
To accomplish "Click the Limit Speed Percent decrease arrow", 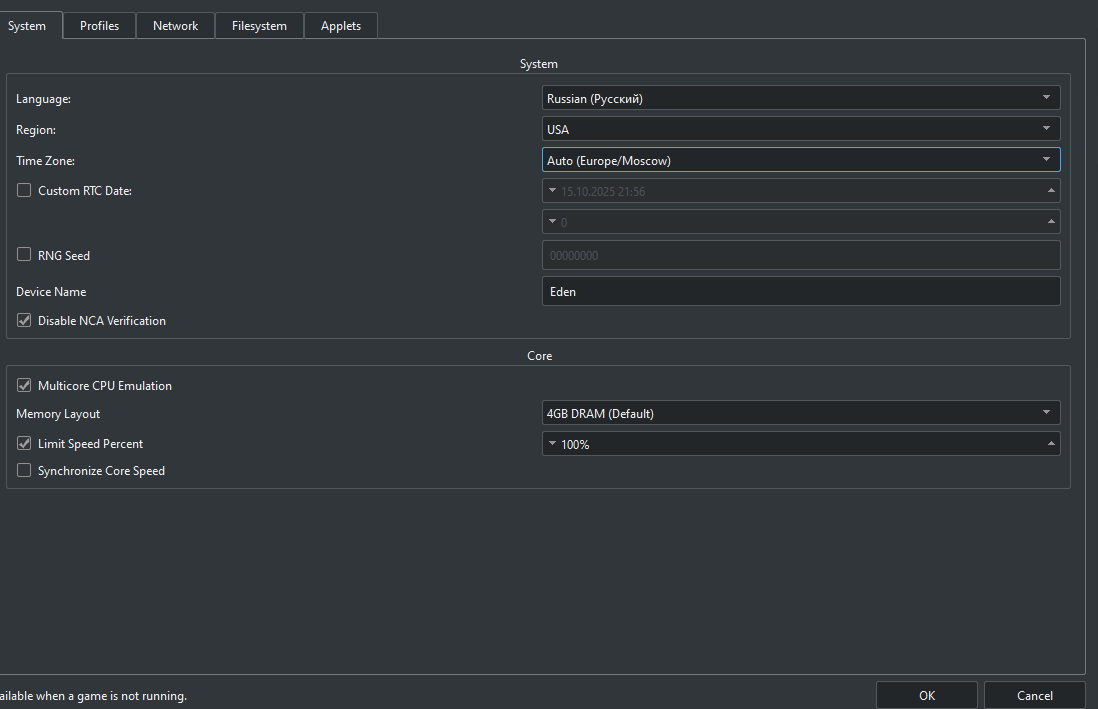I will [553, 443].
